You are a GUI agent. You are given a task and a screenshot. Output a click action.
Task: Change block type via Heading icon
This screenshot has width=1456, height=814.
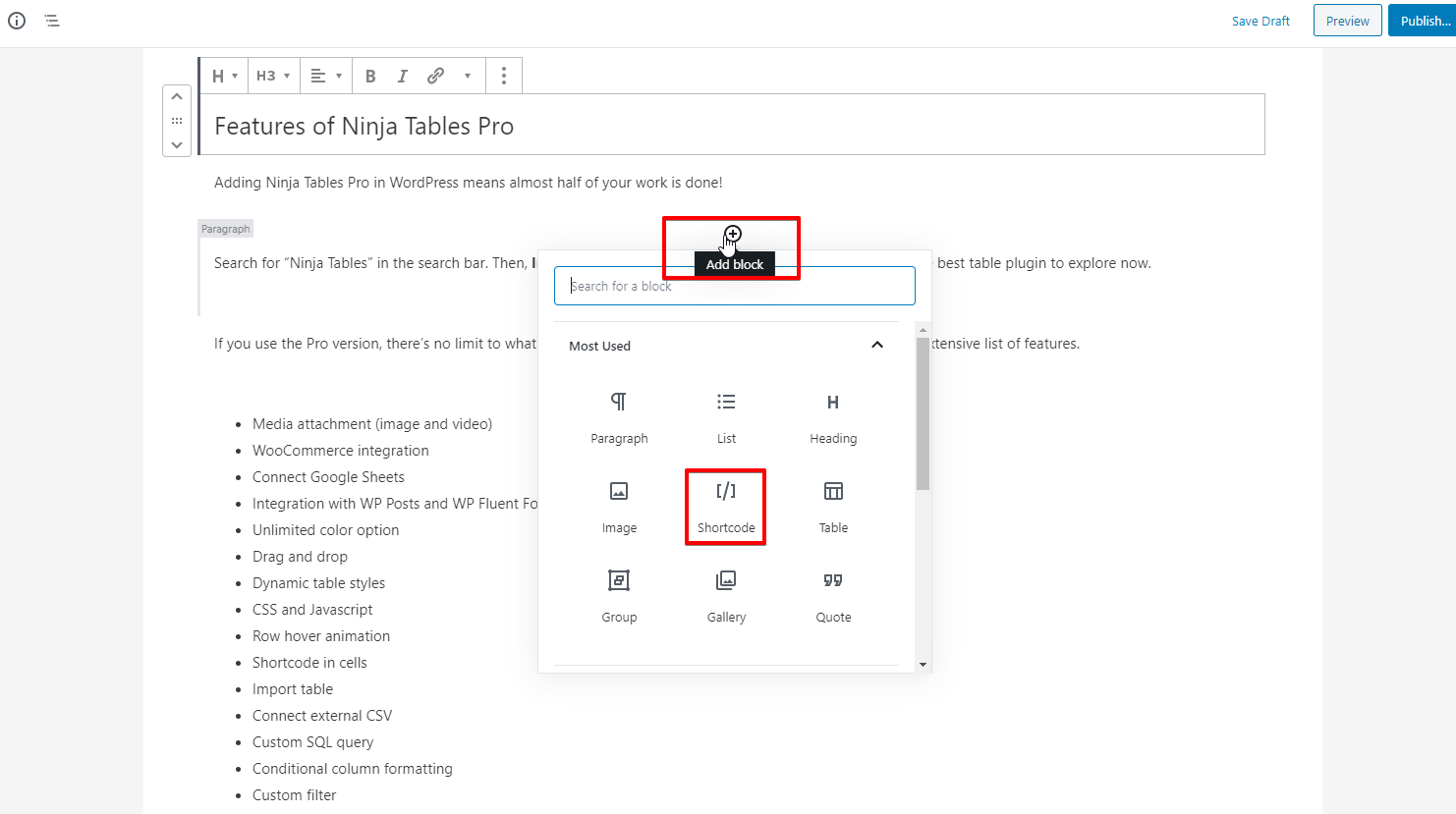pyautogui.click(x=224, y=76)
